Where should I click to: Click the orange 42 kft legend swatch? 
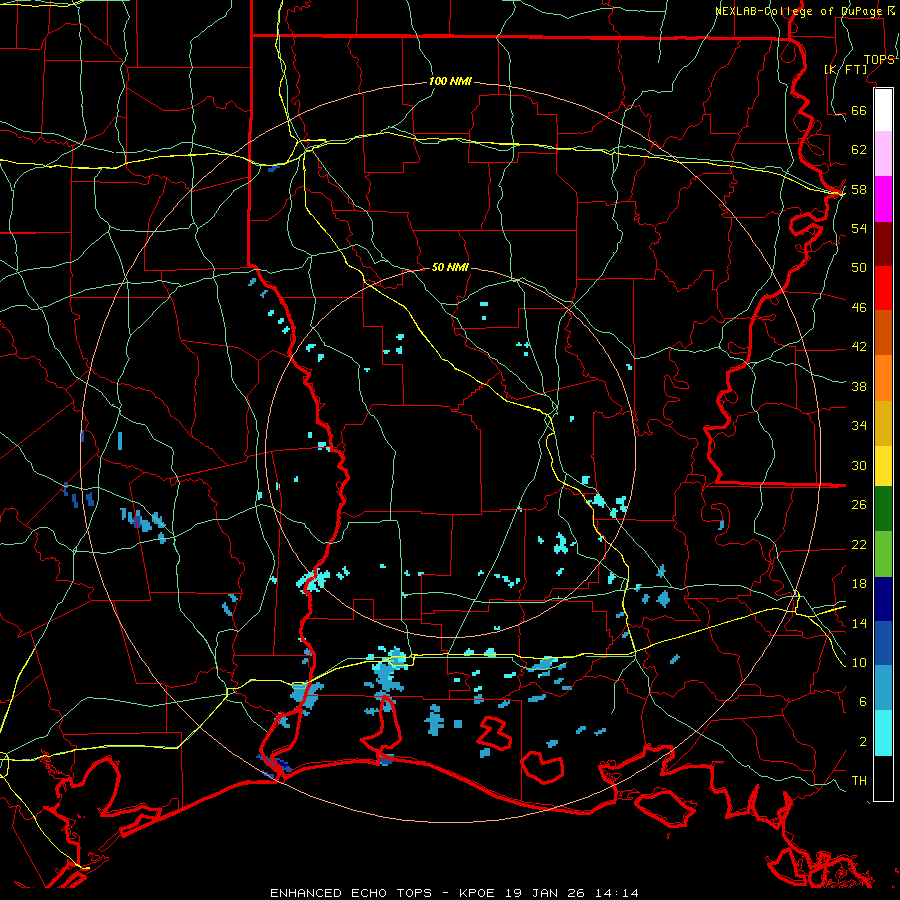point(883,378)
